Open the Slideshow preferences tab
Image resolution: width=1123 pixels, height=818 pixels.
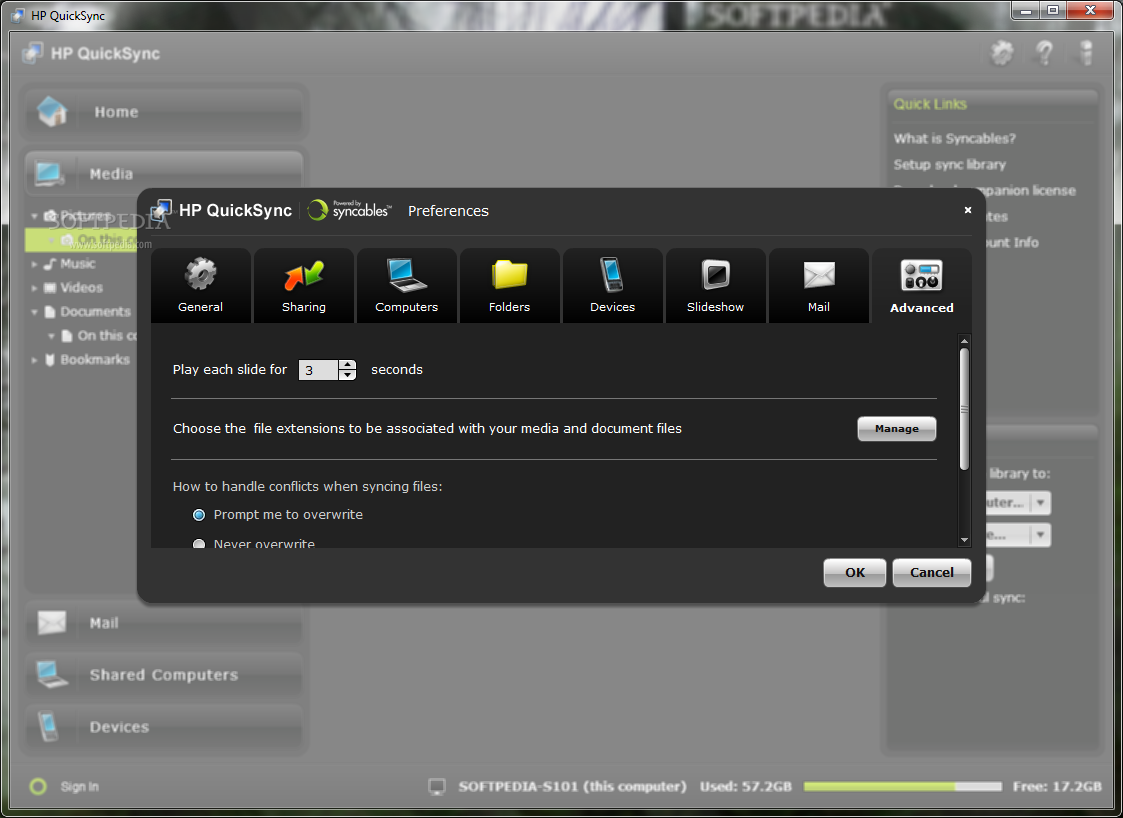[x=715, y=286]
